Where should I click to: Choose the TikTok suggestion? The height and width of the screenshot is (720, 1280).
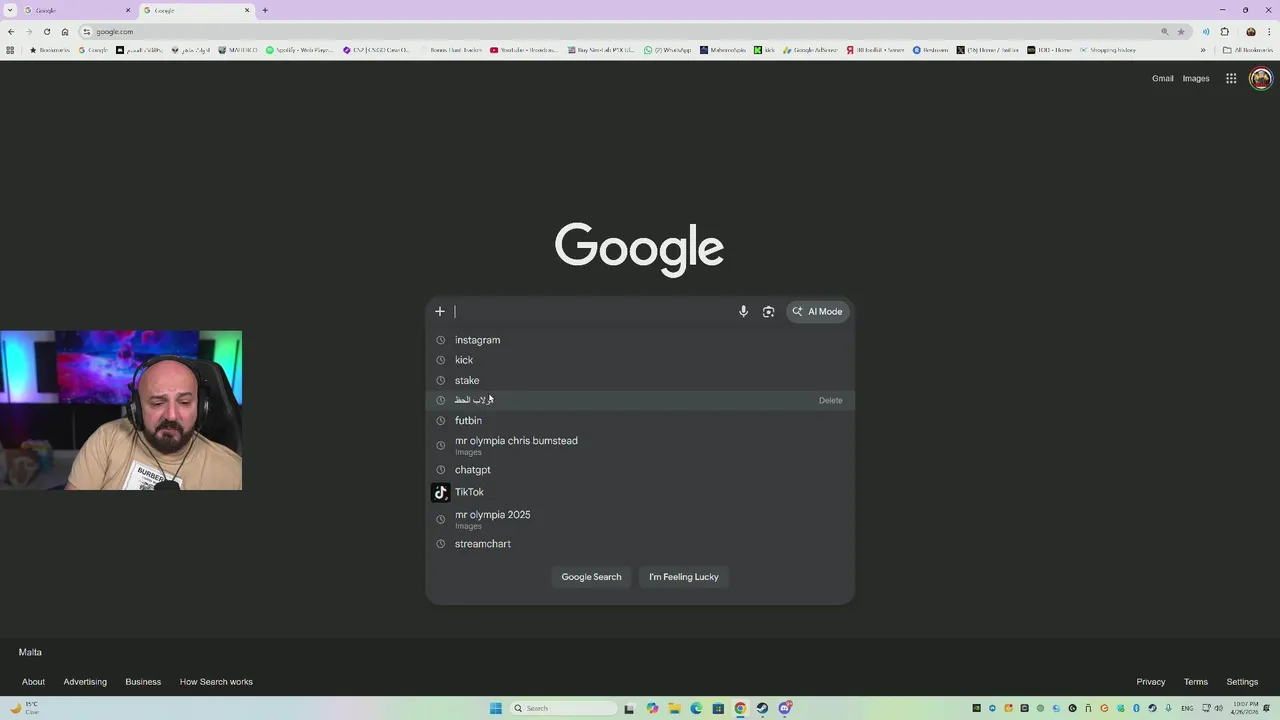click(x=640, y=492)
